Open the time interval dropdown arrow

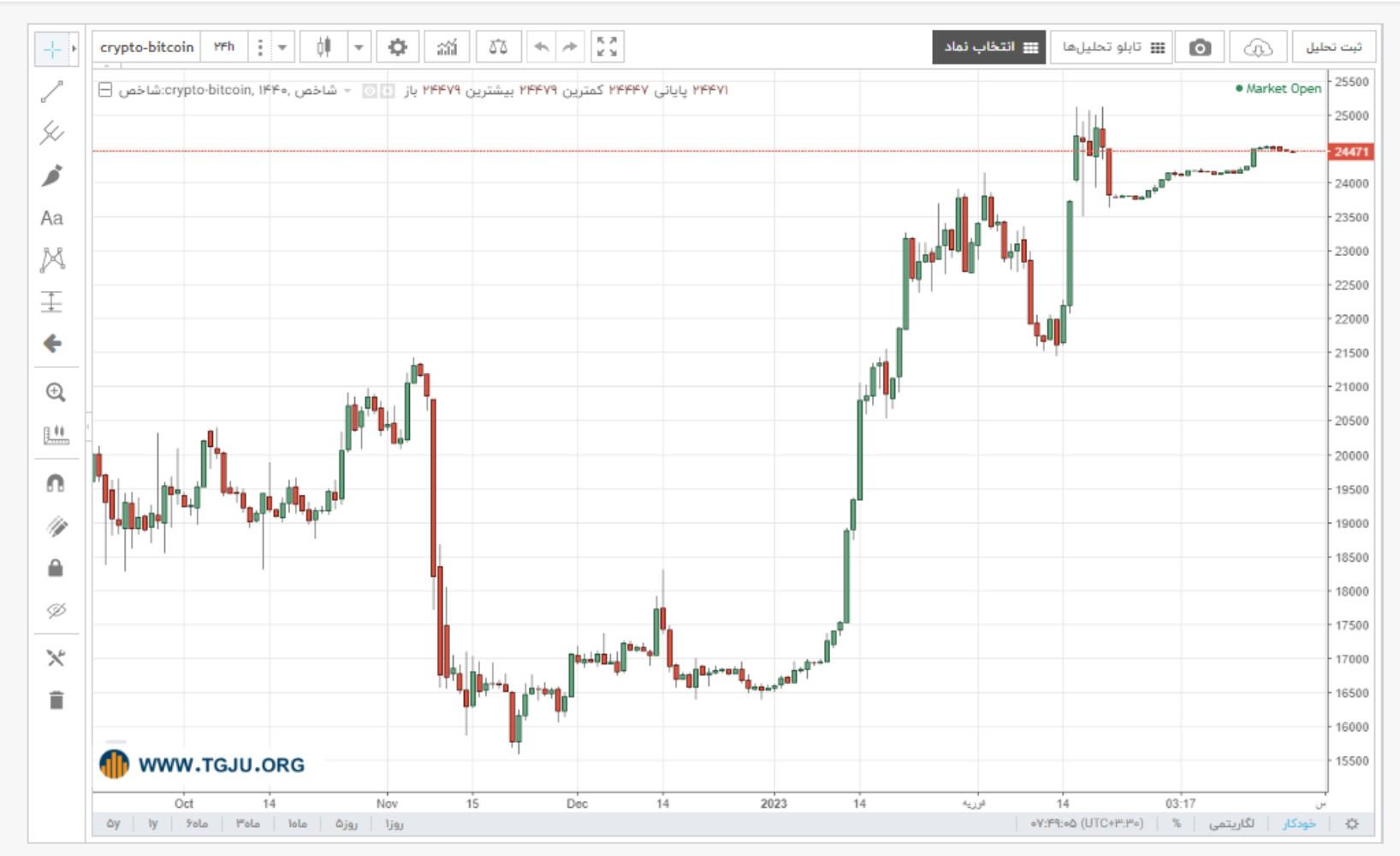click(x=282, y=47)
